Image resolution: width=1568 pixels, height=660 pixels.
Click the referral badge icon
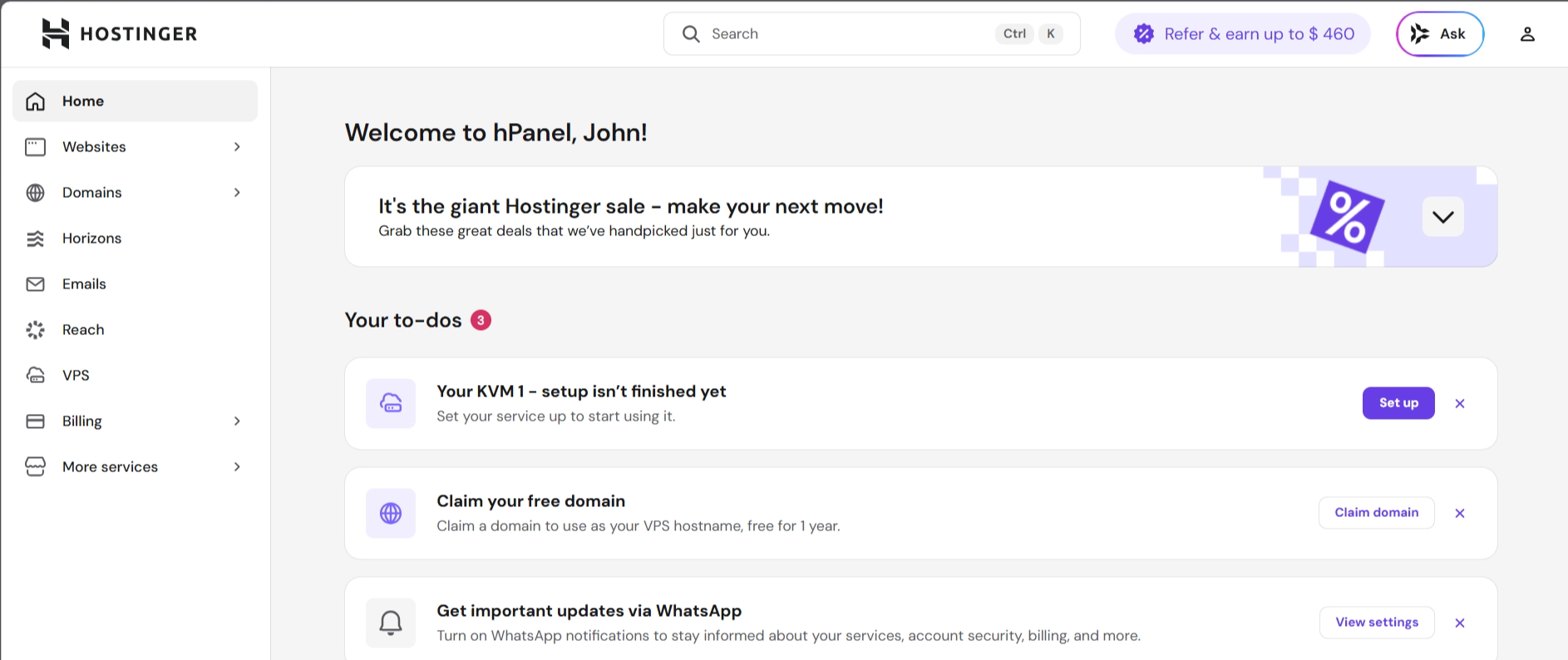pos(1144,34)
